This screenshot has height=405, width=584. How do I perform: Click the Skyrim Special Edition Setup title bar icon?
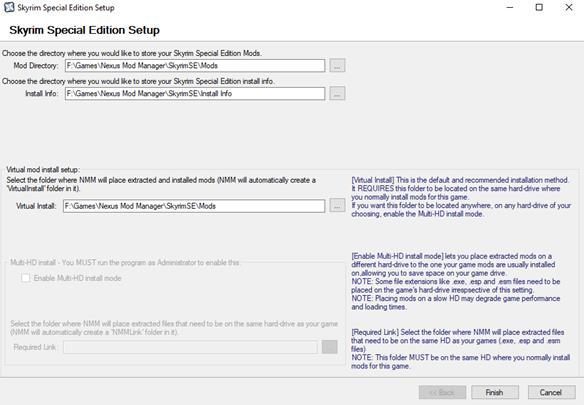click(9, 7)
